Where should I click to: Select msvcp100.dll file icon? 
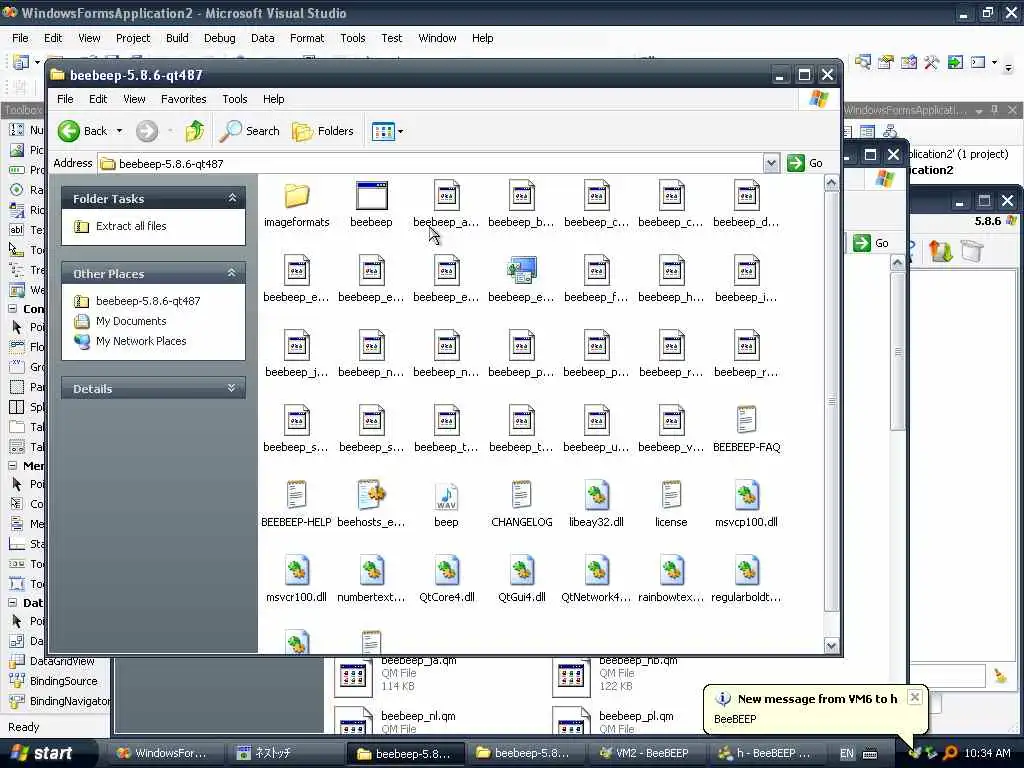(x=746, y=495)
